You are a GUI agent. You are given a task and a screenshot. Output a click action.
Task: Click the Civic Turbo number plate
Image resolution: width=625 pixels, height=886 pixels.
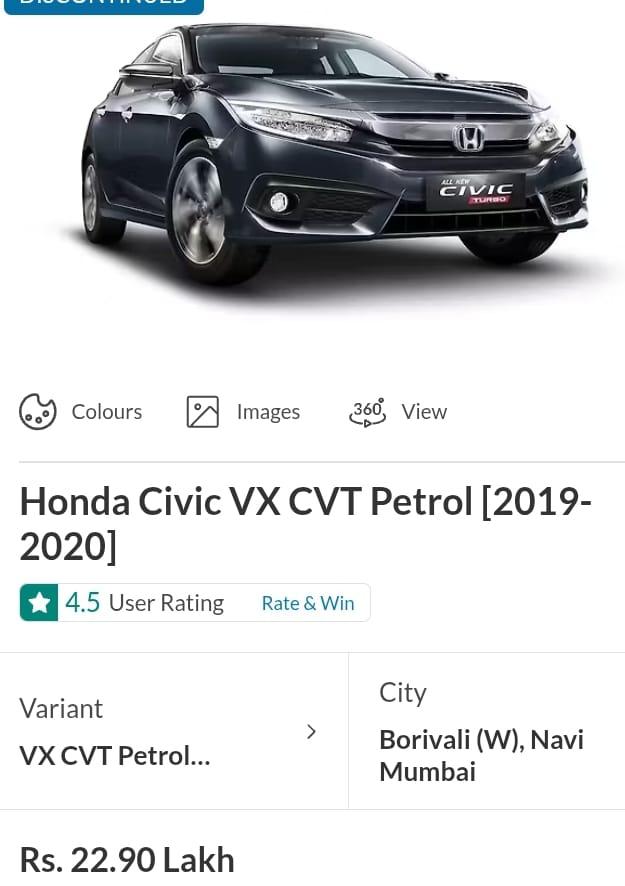(x=475, y=192)
